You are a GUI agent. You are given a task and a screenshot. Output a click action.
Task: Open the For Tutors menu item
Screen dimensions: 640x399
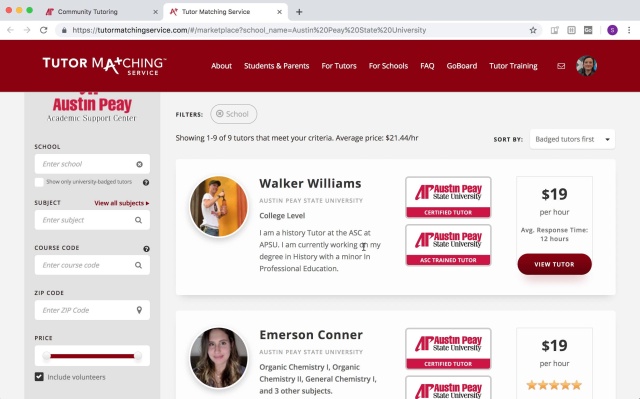[339, 66]
